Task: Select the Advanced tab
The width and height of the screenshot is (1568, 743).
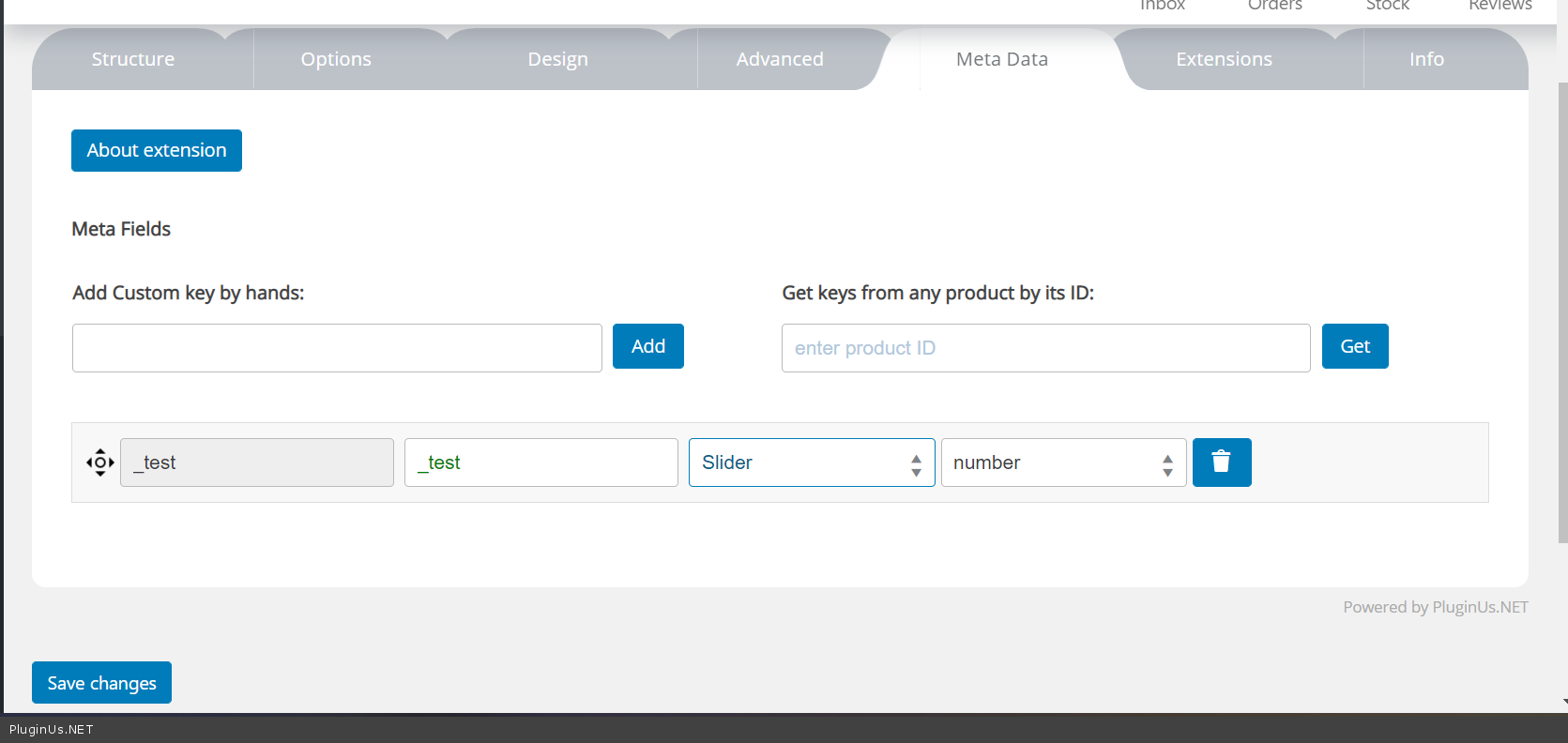Action: tap(779, 59)
